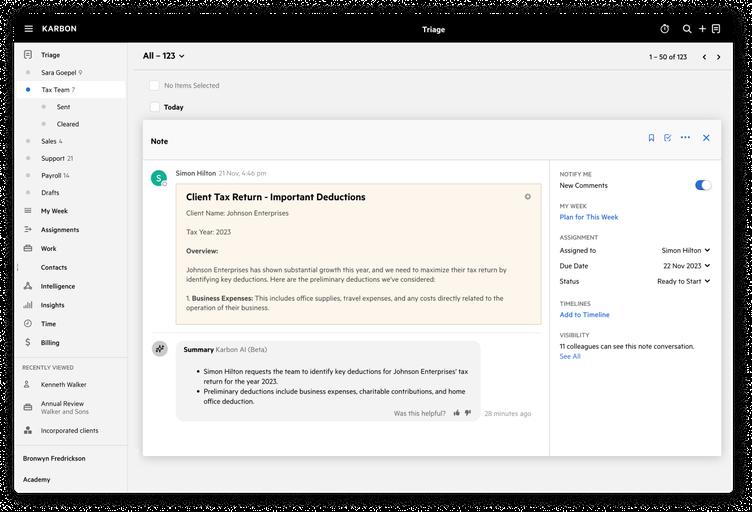Go to previous page of triage items
The width and height of the screenshot is (752, 512).
pyautogui.click(x=704, y=57)
